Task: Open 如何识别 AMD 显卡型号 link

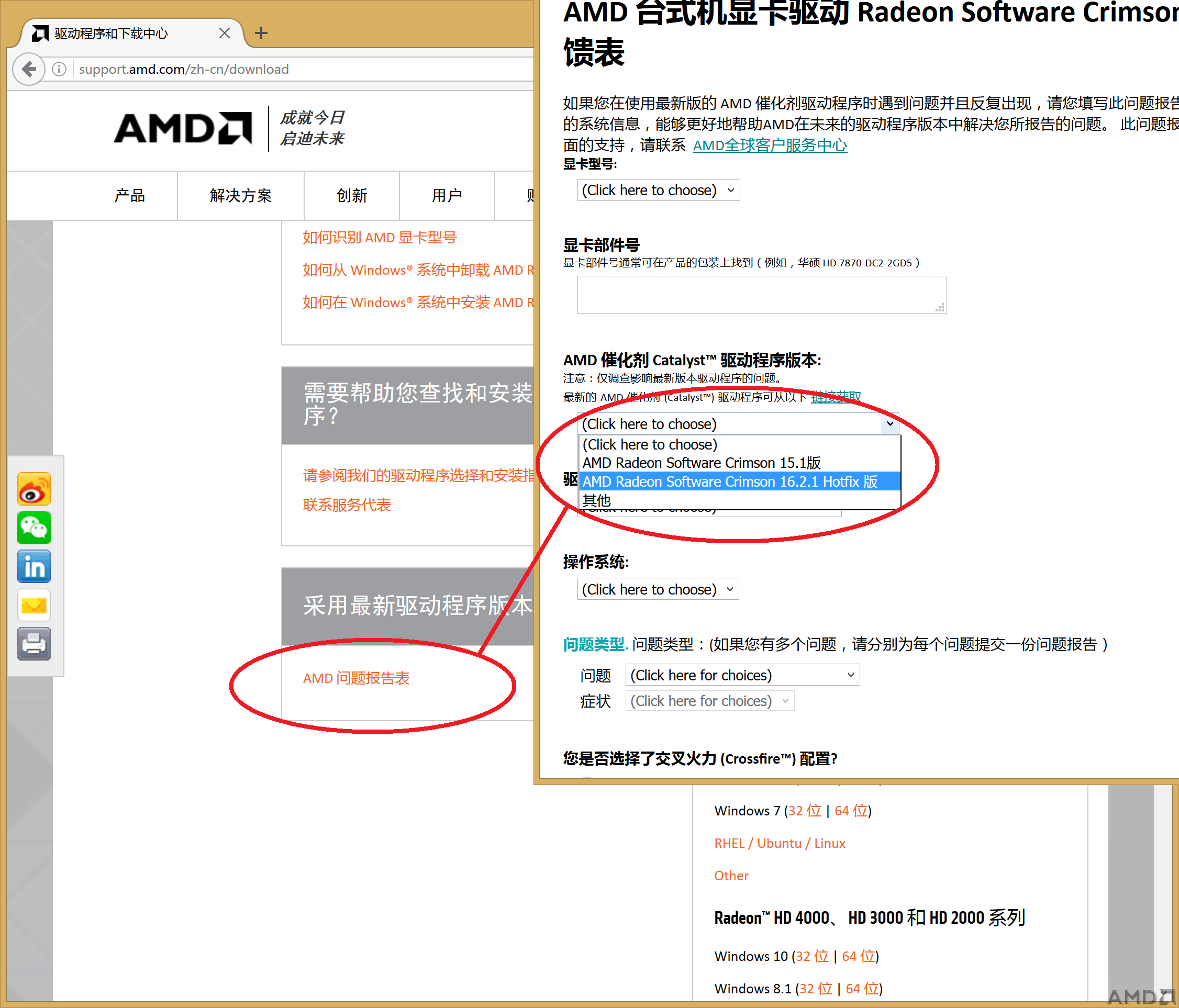Action: coord(380,238)
